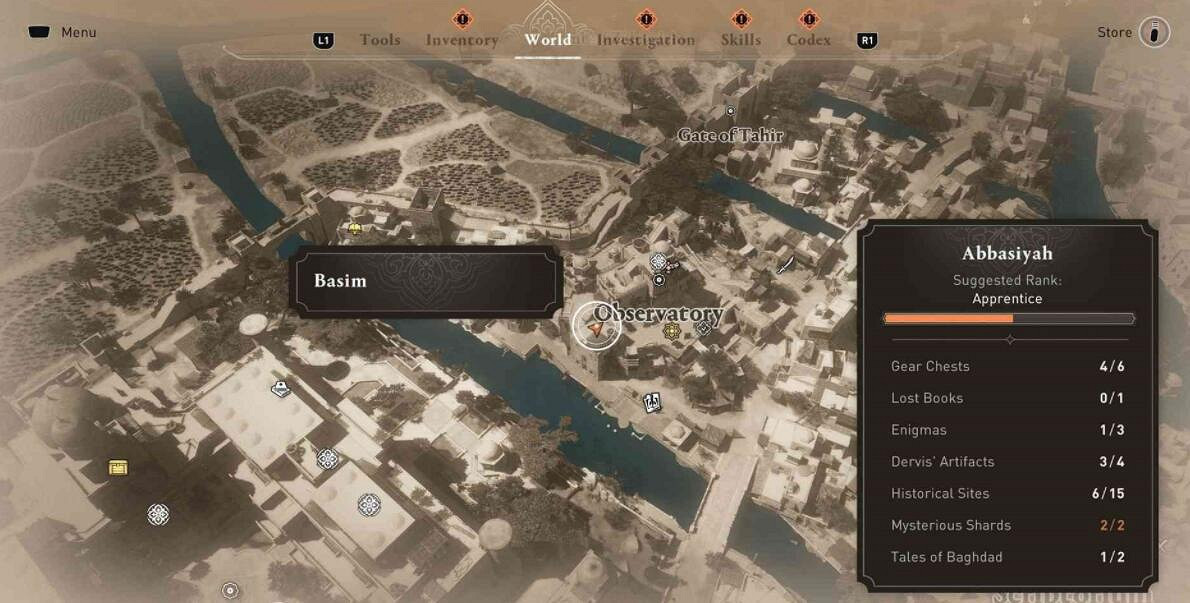Click the dagger weapon icon on the map
Image resolution: width=1190 pixels, height=603 pixels.
click(785, 263)
